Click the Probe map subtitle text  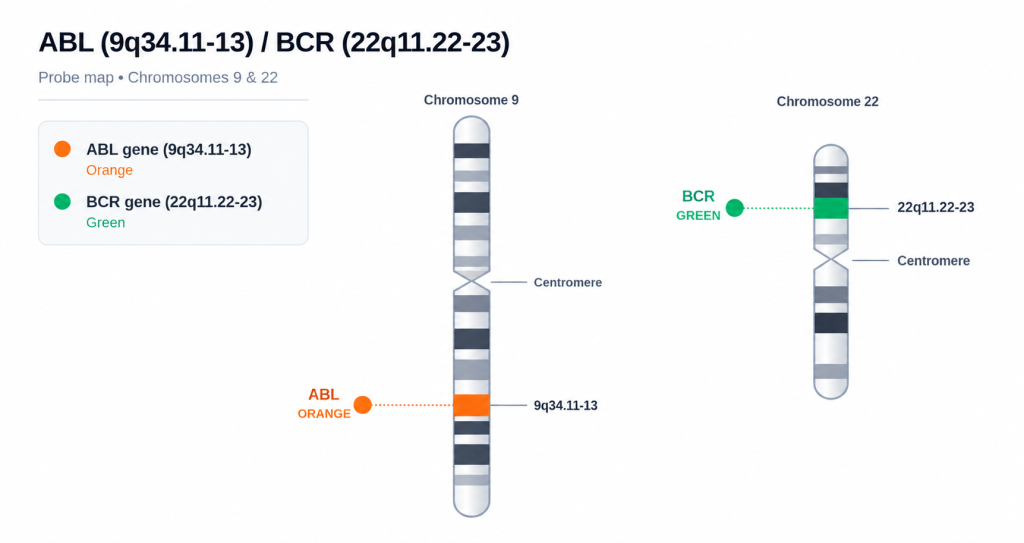pos(158,78)
